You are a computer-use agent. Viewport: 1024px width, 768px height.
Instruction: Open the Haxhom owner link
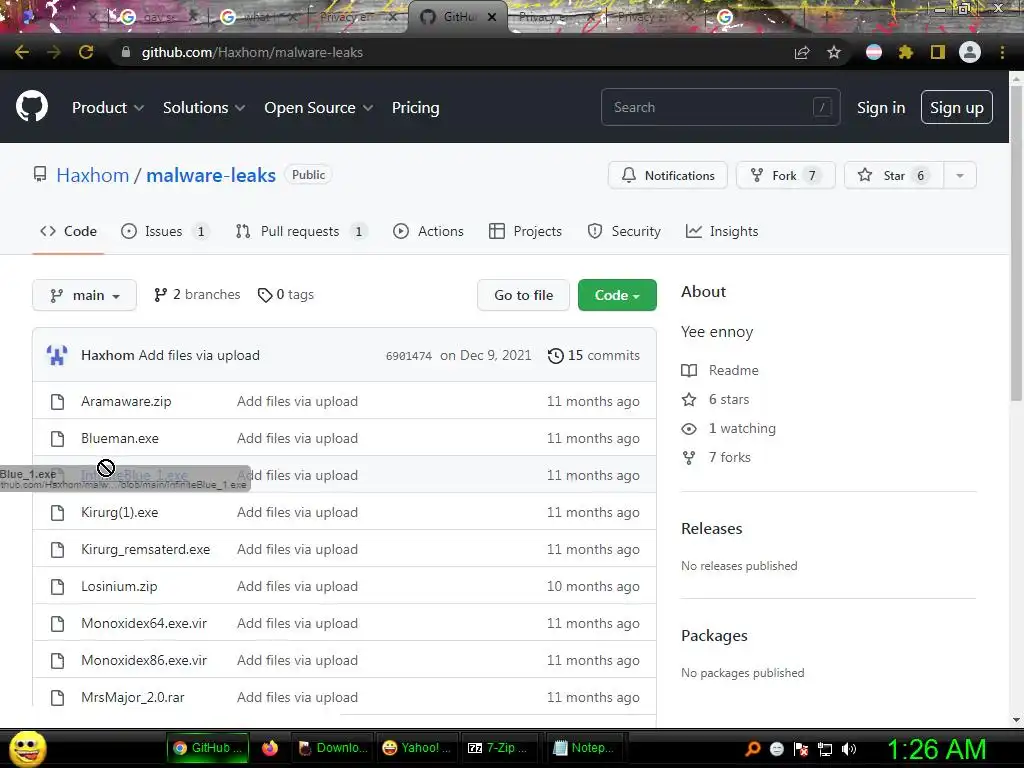[93, 175]
